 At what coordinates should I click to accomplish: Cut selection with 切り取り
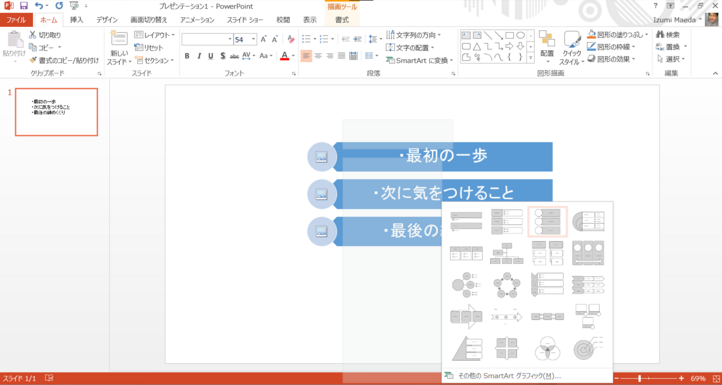coord(45,35)
